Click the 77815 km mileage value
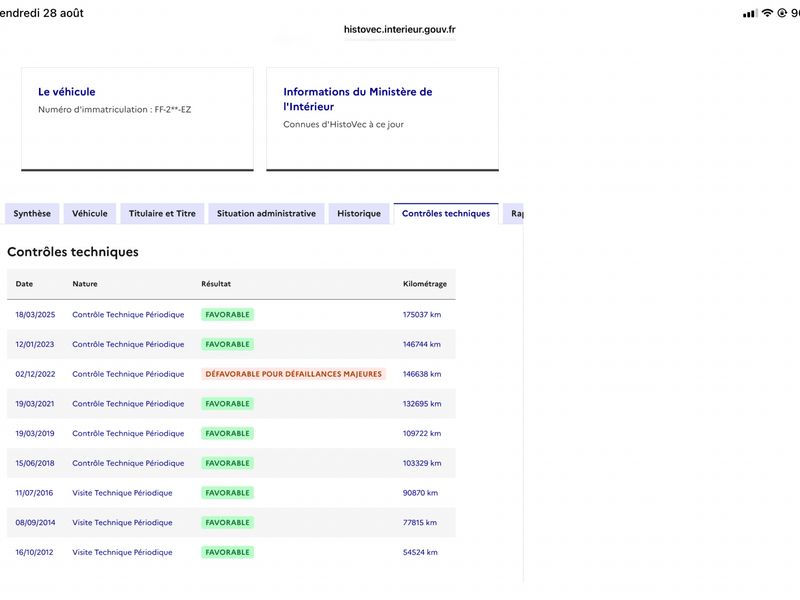800x600 pixels. pyautogui.click(x=420, y=522)
